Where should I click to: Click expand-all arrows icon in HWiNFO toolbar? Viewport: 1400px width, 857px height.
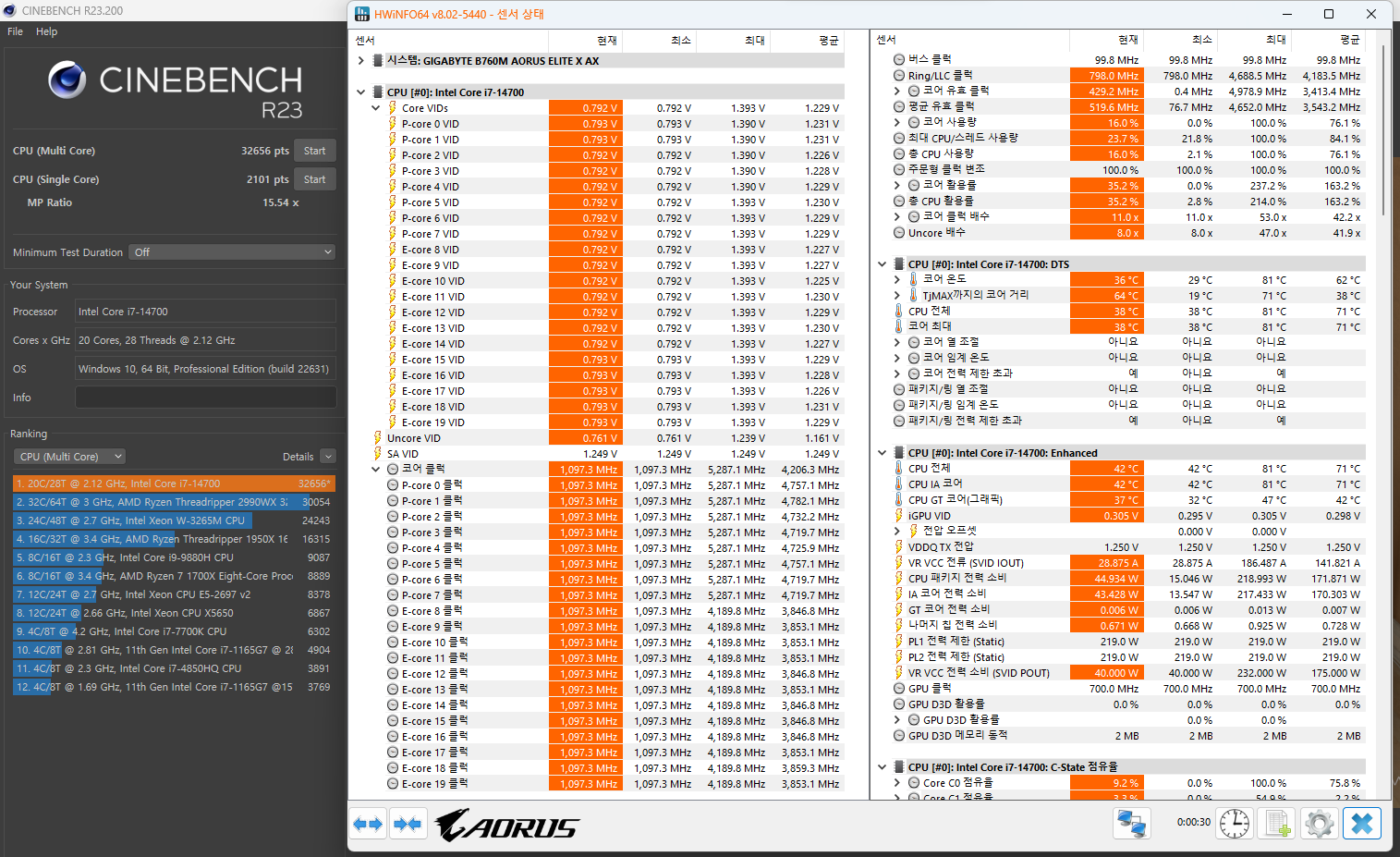click(369, 823)
